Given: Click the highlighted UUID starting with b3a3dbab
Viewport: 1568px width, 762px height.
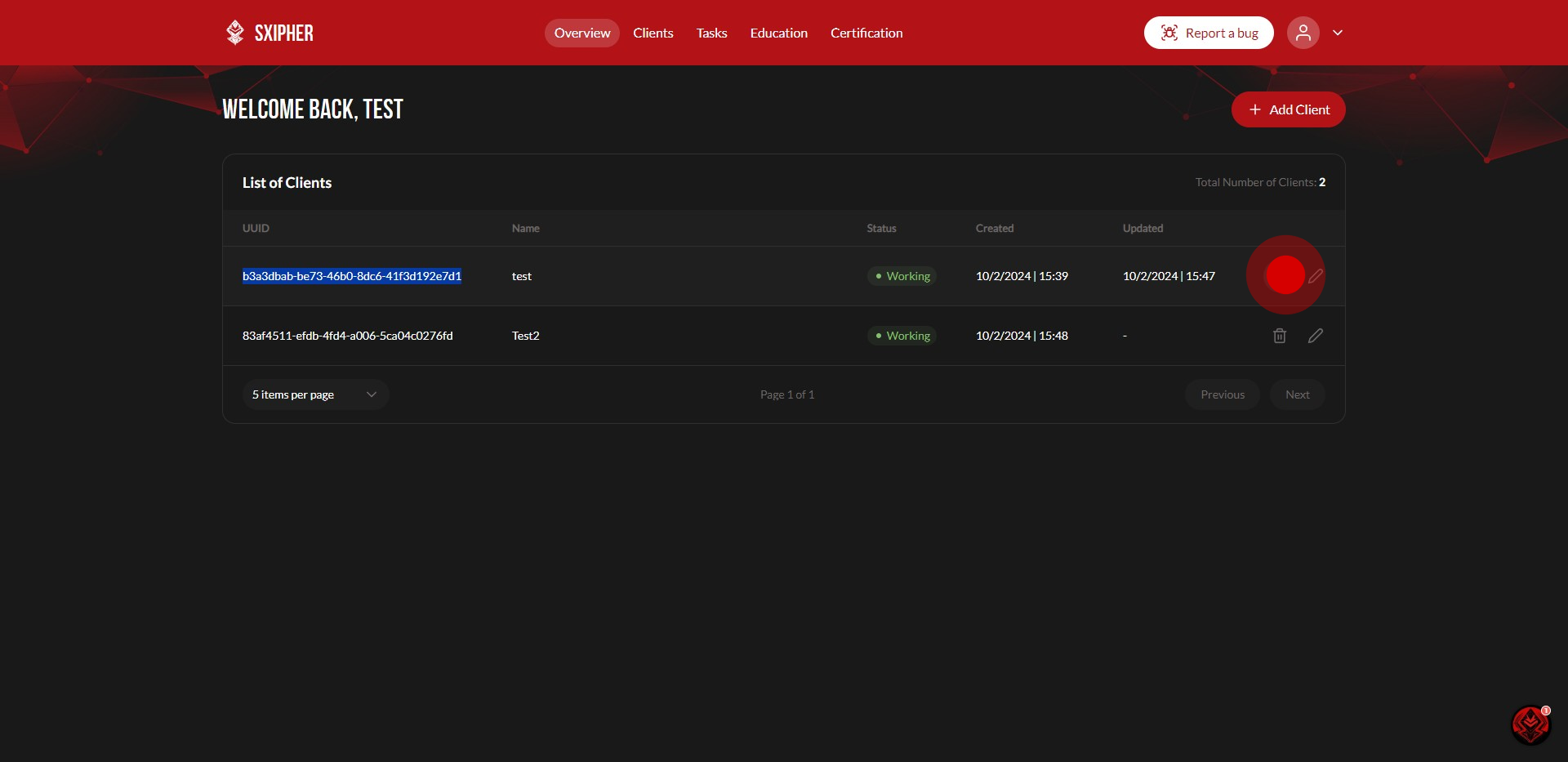Looking at the screenshot, I should [x=352, y=276].
